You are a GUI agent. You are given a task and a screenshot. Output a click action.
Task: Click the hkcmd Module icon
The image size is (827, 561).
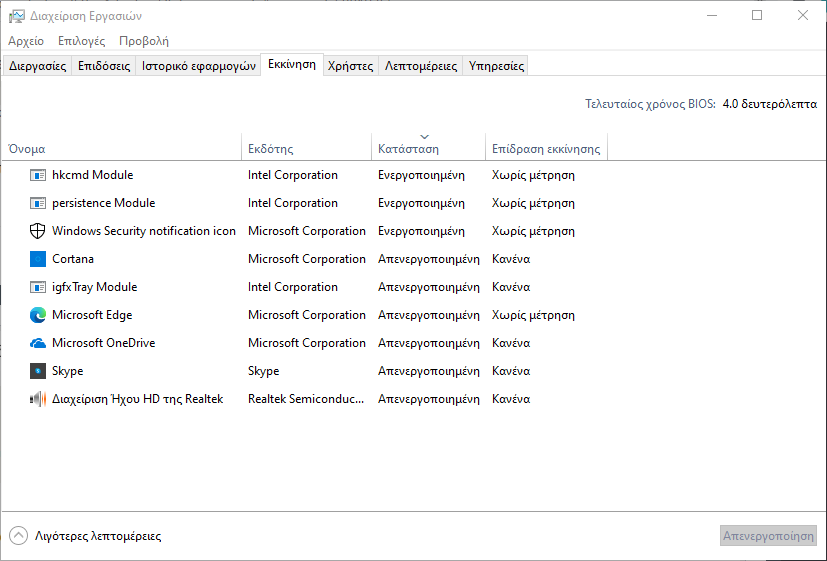click(x=38, y=175)
